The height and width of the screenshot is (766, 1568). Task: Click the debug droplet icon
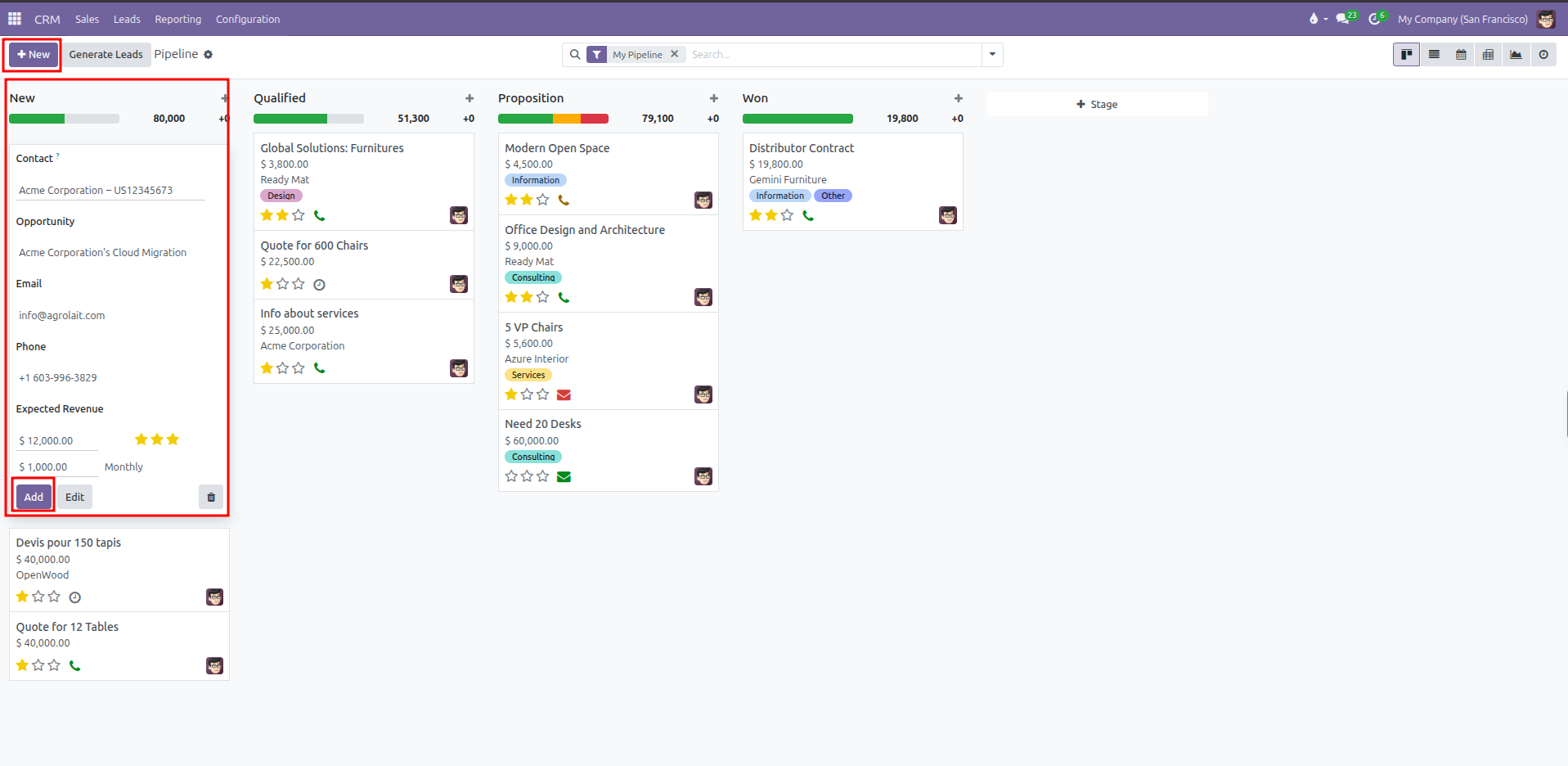tap(1314, 19)
